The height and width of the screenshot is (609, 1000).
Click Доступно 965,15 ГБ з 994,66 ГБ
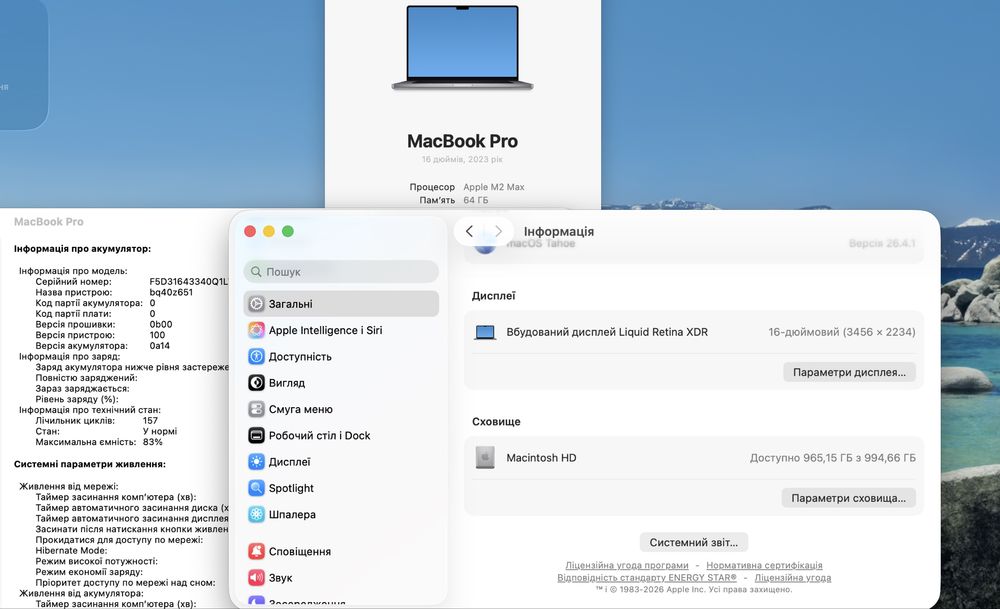(833, 458)
